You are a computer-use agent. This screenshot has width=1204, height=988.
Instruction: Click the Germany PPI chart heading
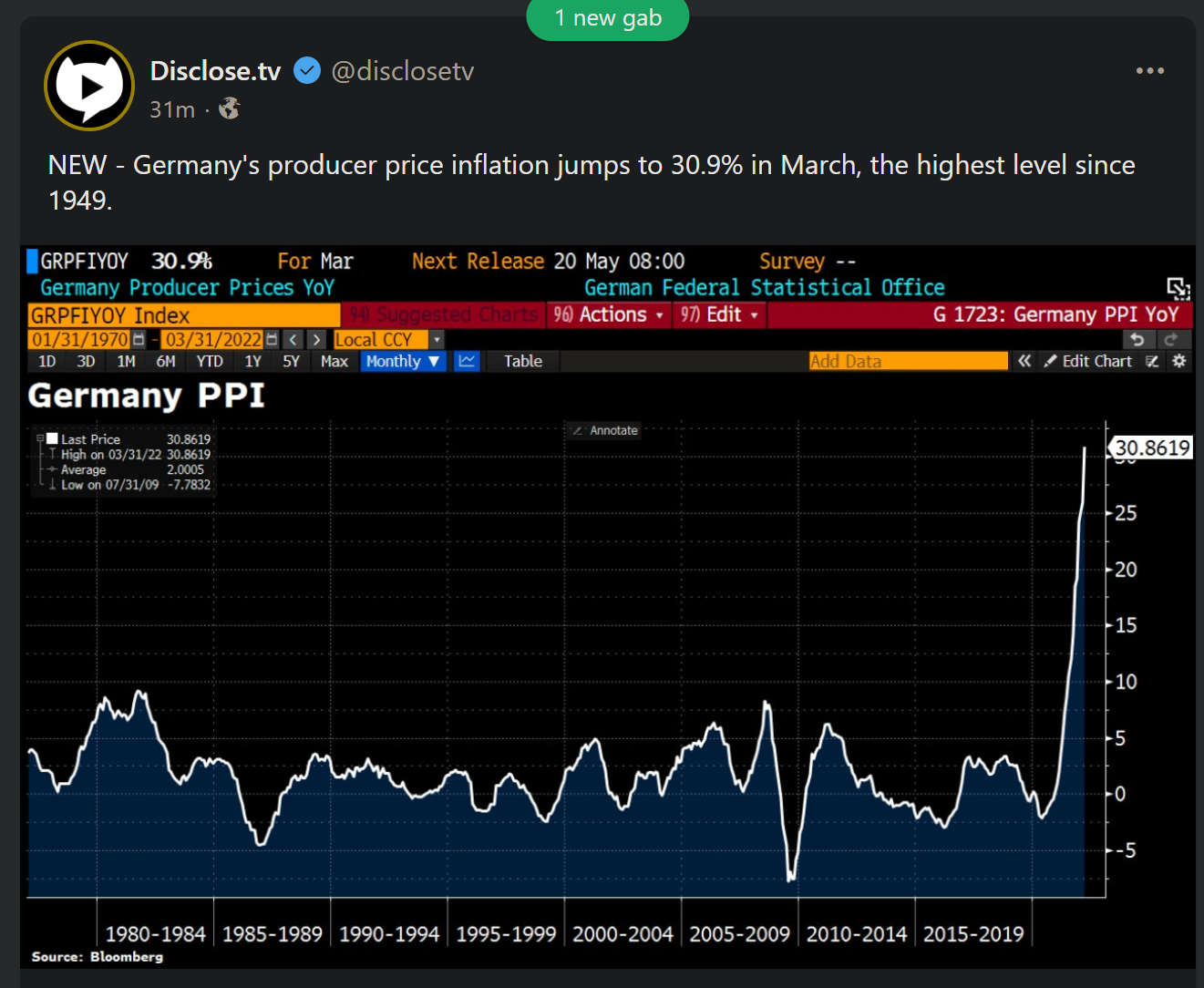click(x=147, y=396)
